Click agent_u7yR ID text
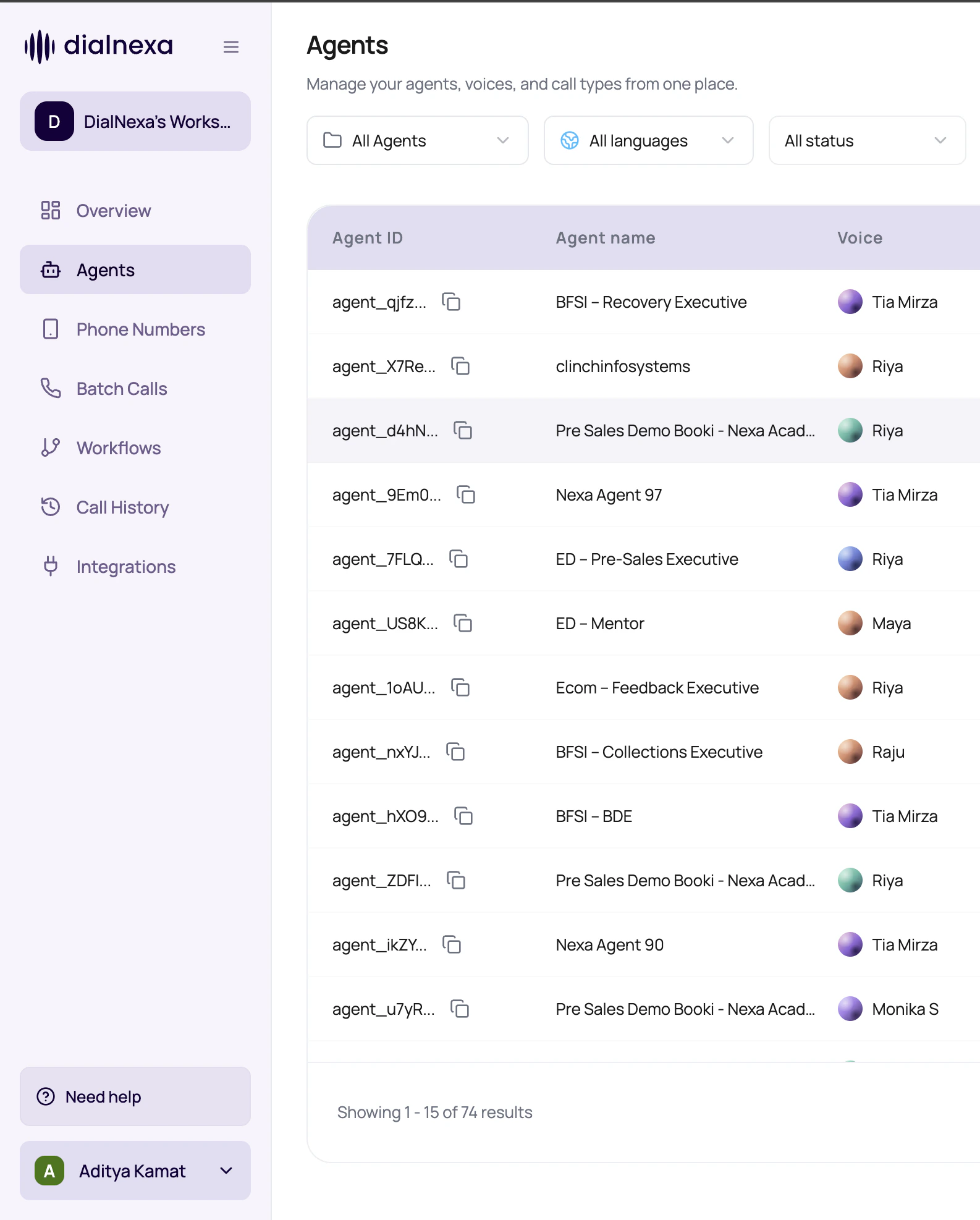 (x=384, y=1009)
